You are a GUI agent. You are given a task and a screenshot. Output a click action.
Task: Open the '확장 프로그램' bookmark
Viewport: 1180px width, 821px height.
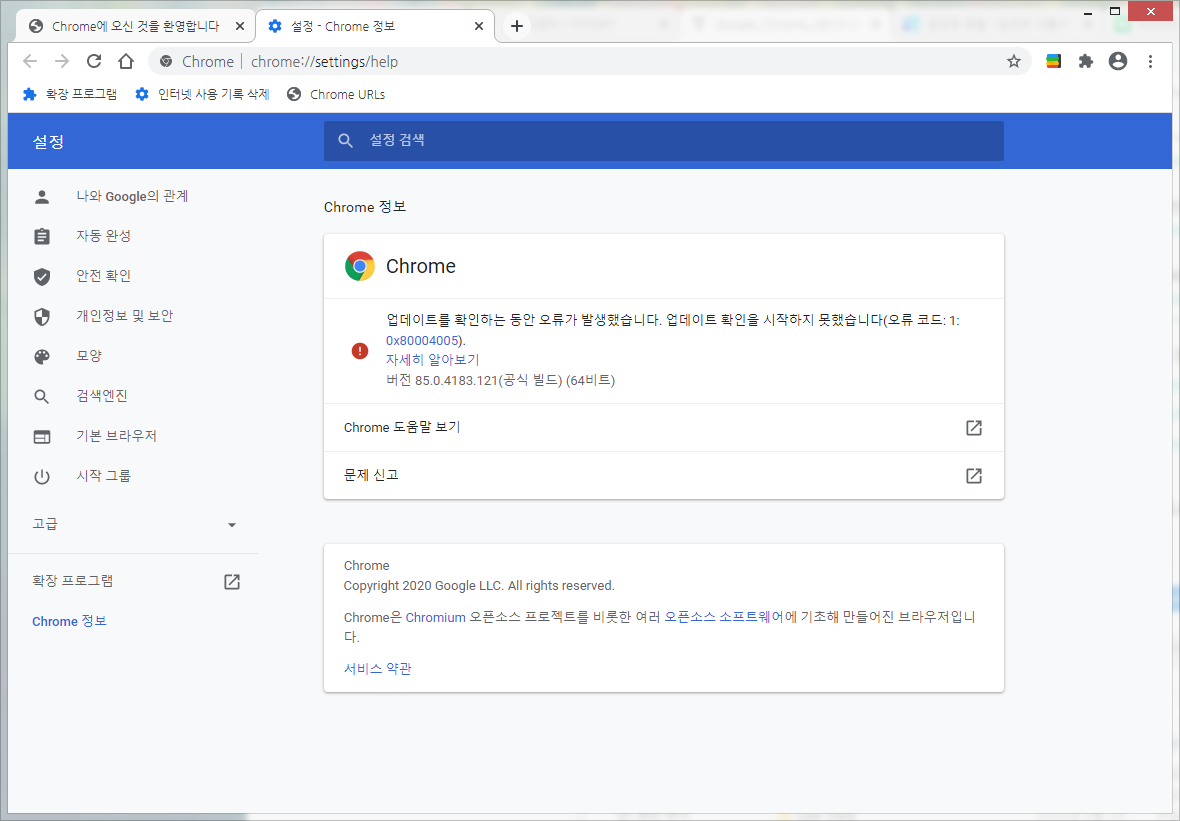click(70, 94)
